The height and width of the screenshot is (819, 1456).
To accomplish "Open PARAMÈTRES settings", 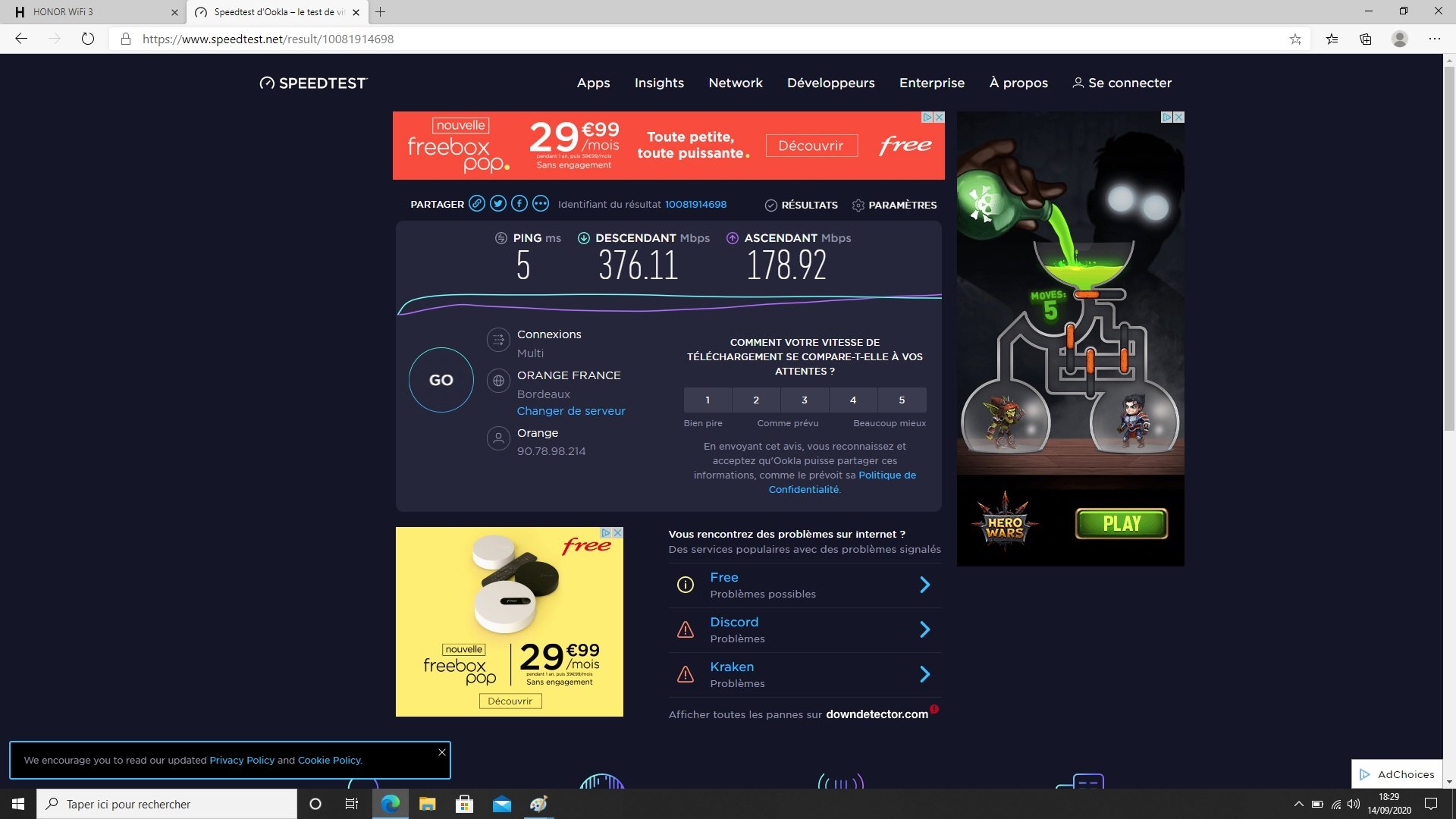I will tap(894, 205).
